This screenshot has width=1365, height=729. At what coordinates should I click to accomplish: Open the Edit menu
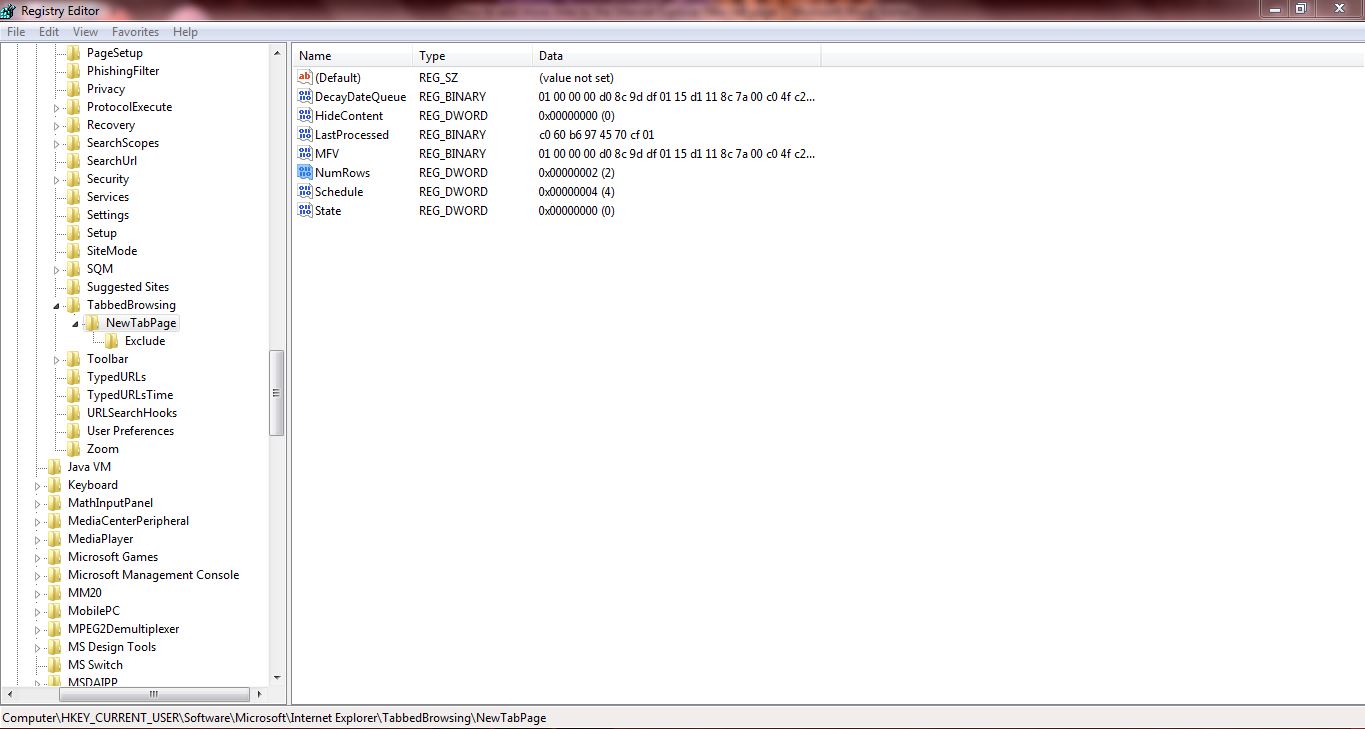[49, 32]
